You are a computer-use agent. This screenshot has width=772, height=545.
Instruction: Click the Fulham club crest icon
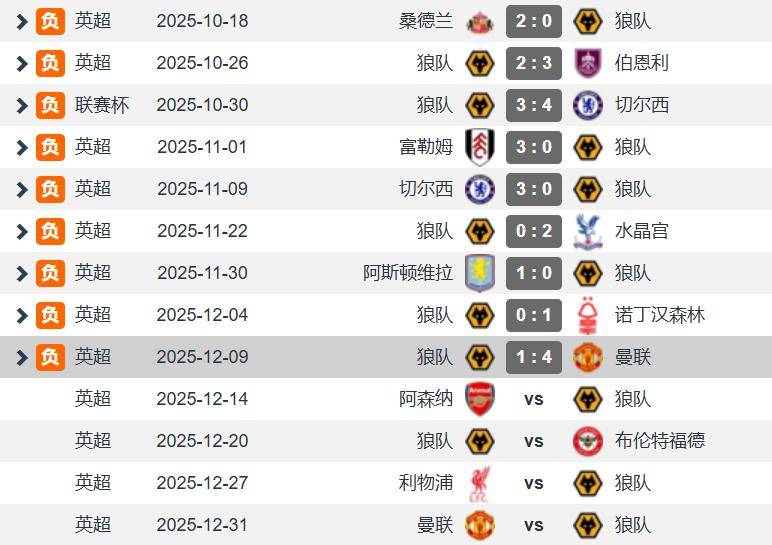click(480, 147)
